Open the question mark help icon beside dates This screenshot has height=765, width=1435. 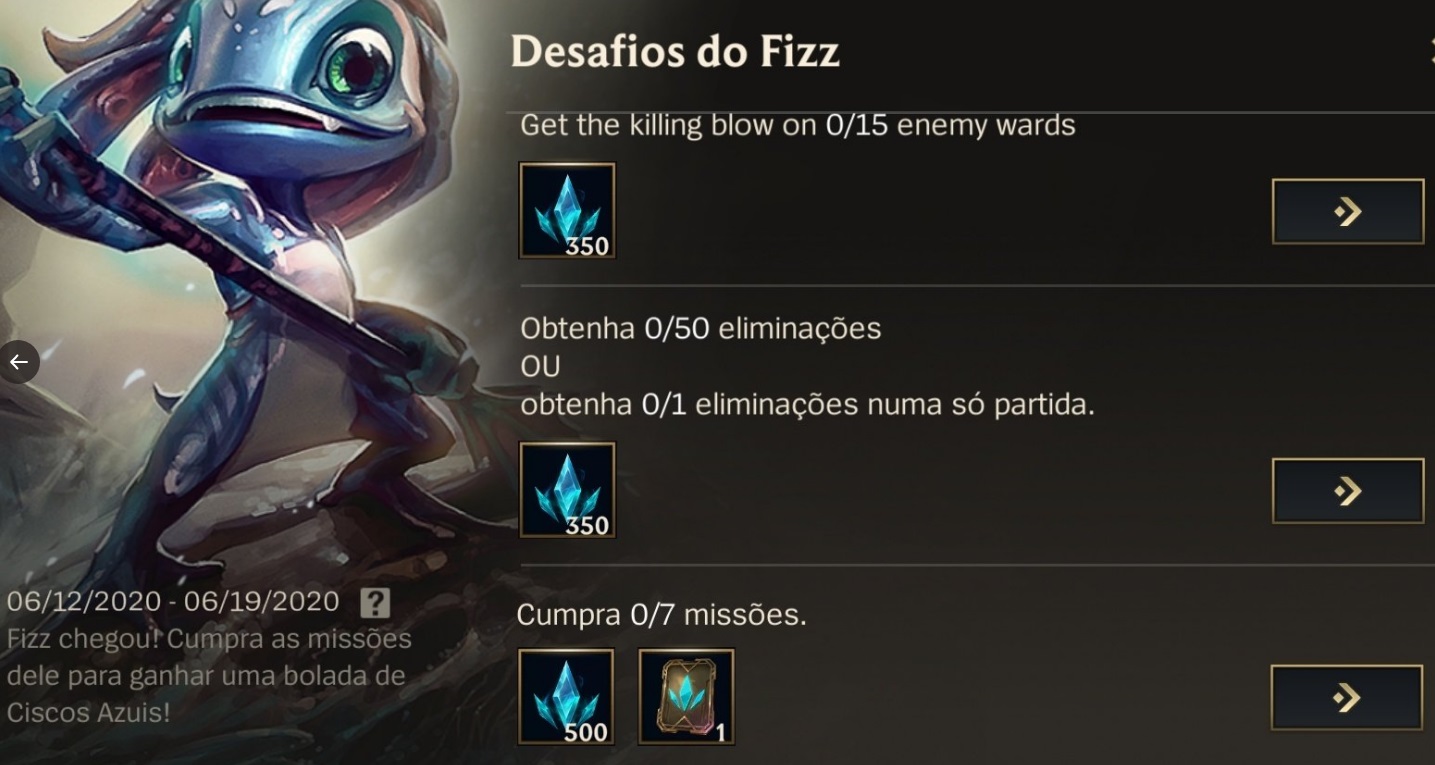[x=375, y=602]
